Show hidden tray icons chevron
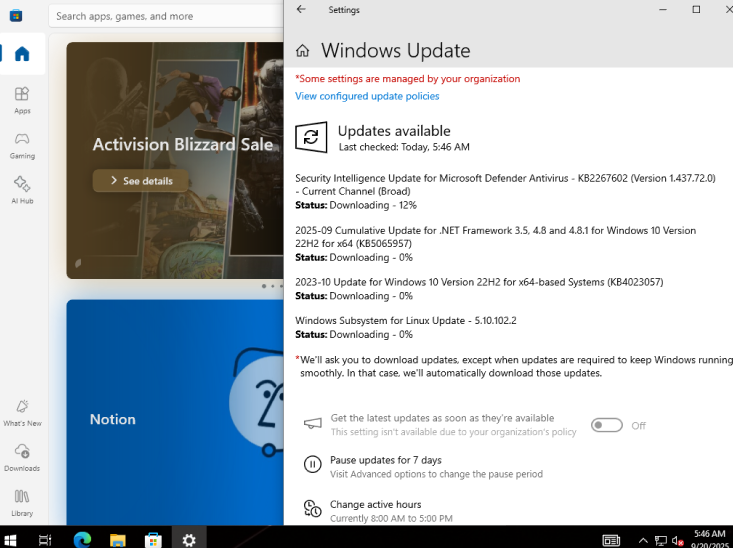This screenshot has height=548, width=733. [x=643, y=541]
